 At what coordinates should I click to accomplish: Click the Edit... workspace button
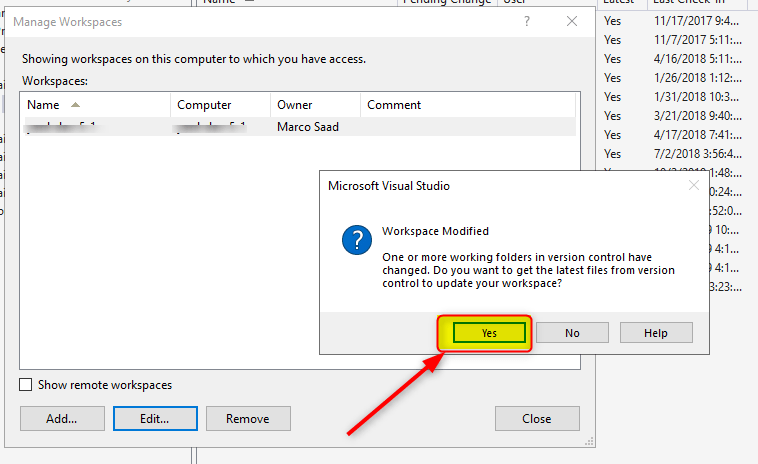(154, 418)
